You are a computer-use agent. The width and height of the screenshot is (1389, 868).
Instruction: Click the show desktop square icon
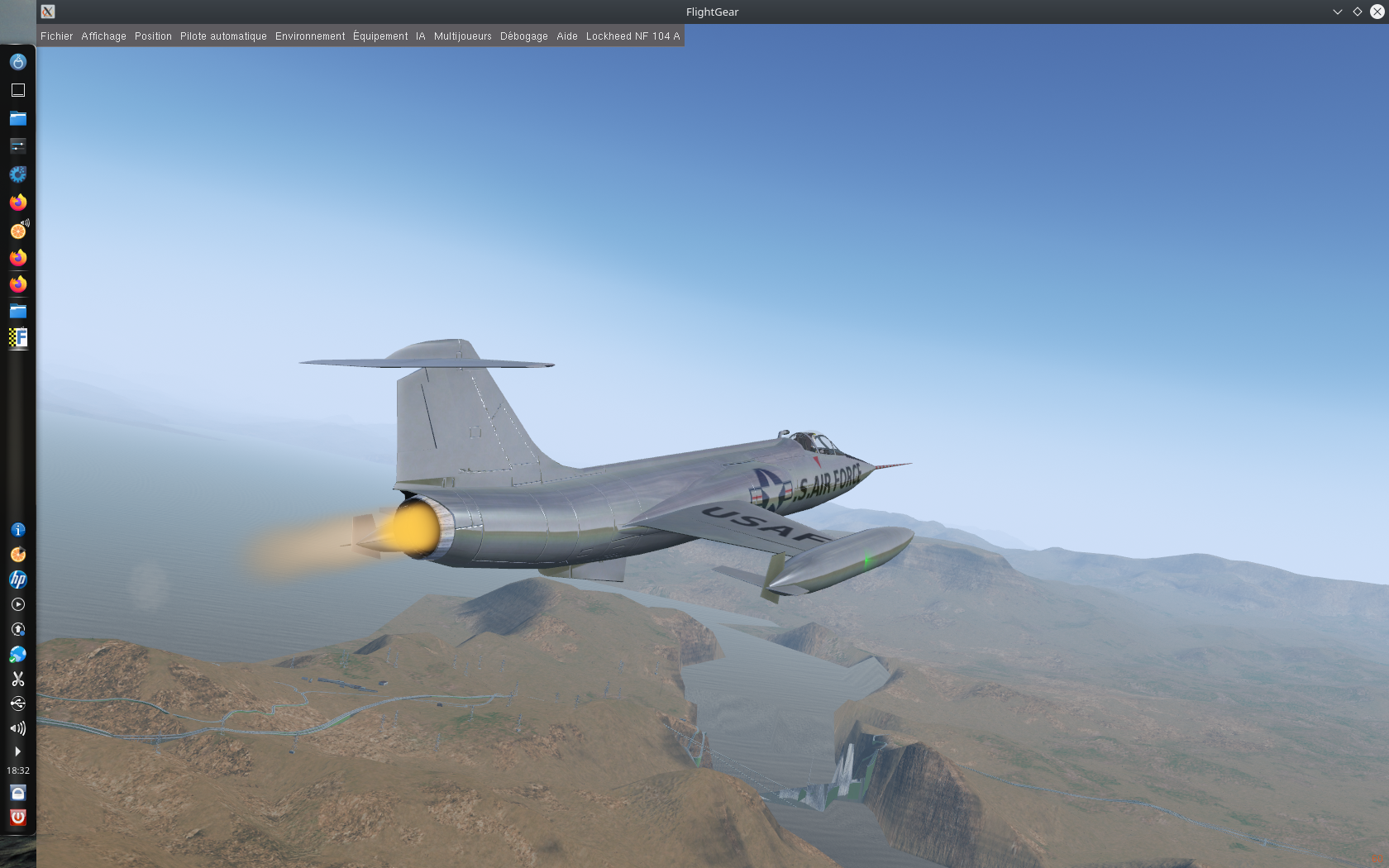pos(18,90)
